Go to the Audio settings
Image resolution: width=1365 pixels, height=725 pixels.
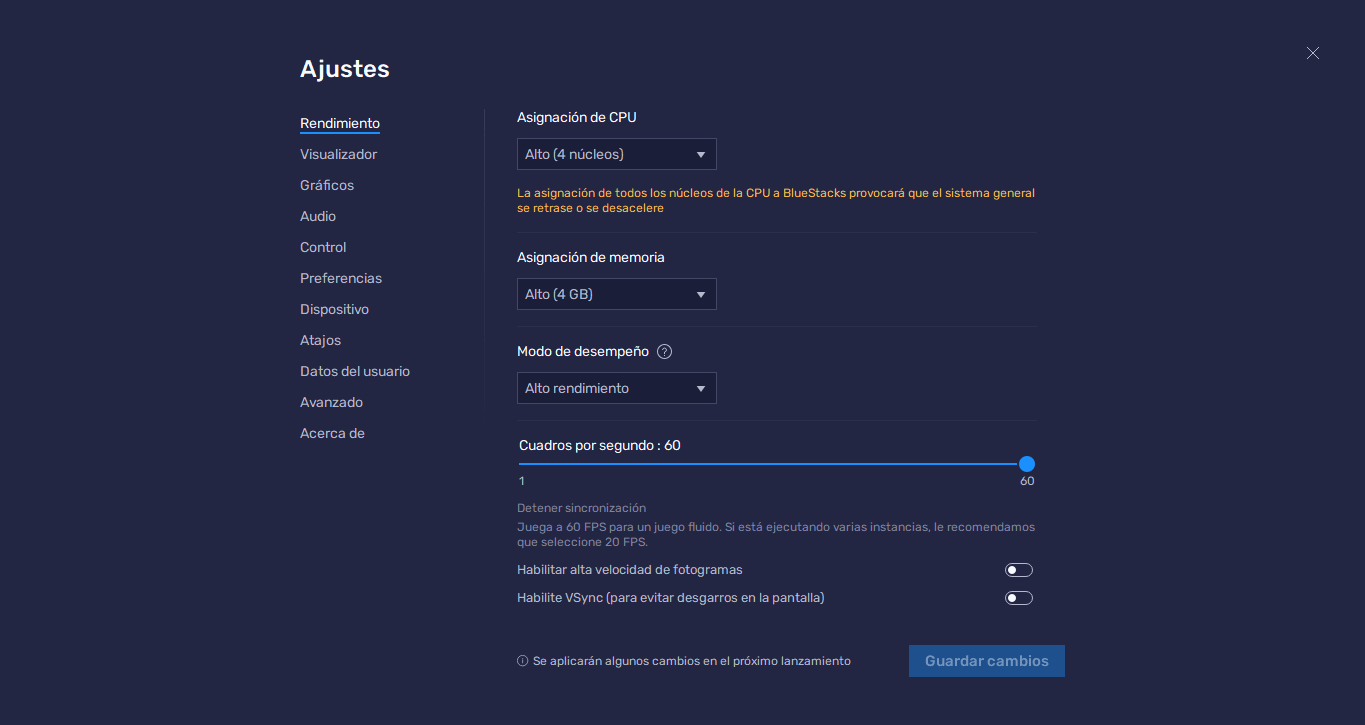click(x=318, y=216)
